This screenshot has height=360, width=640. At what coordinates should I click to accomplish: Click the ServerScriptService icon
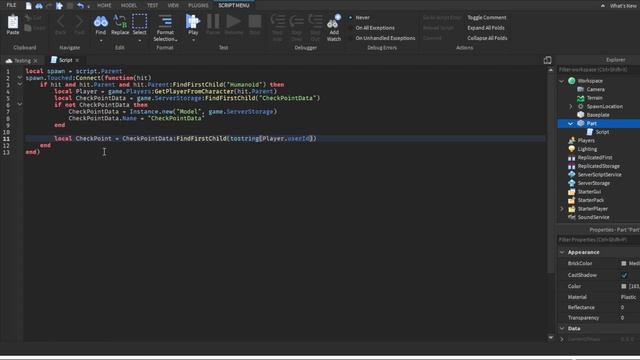coord(571,174)
